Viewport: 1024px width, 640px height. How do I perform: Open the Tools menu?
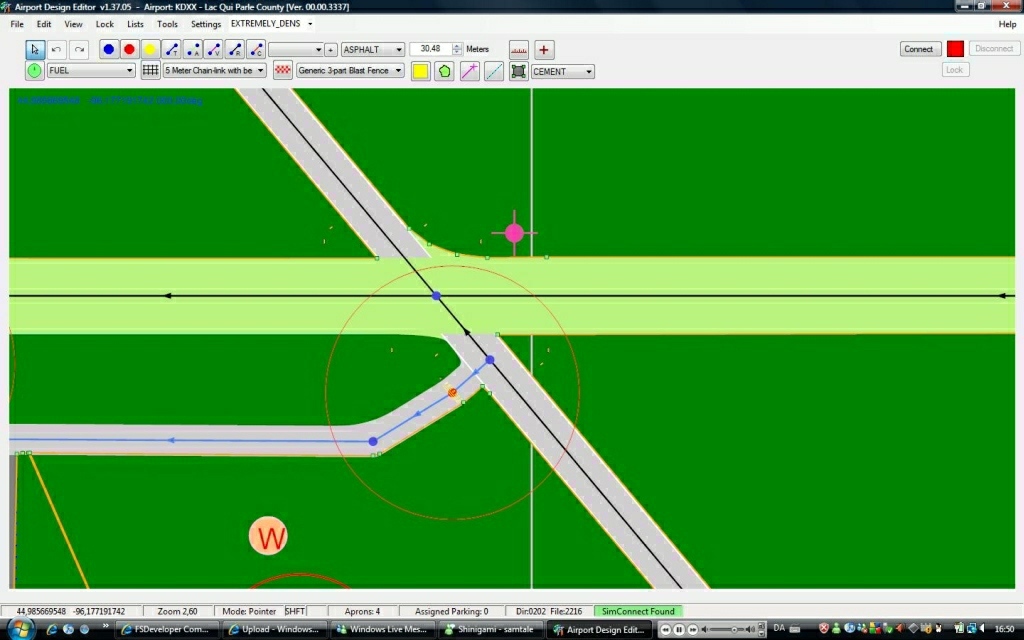167,24
